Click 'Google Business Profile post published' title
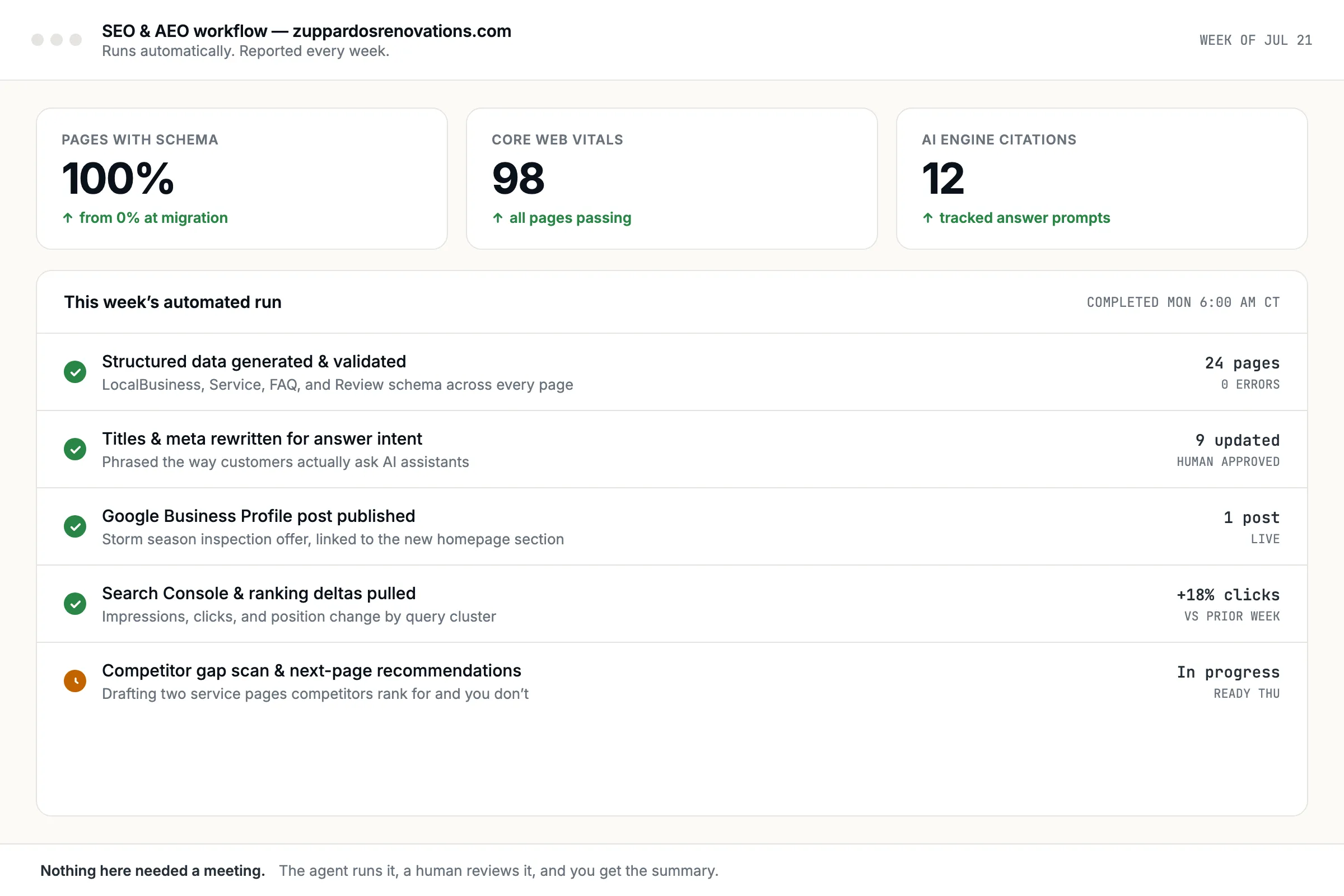1344x896 pixels. click(x=258, y=516)
